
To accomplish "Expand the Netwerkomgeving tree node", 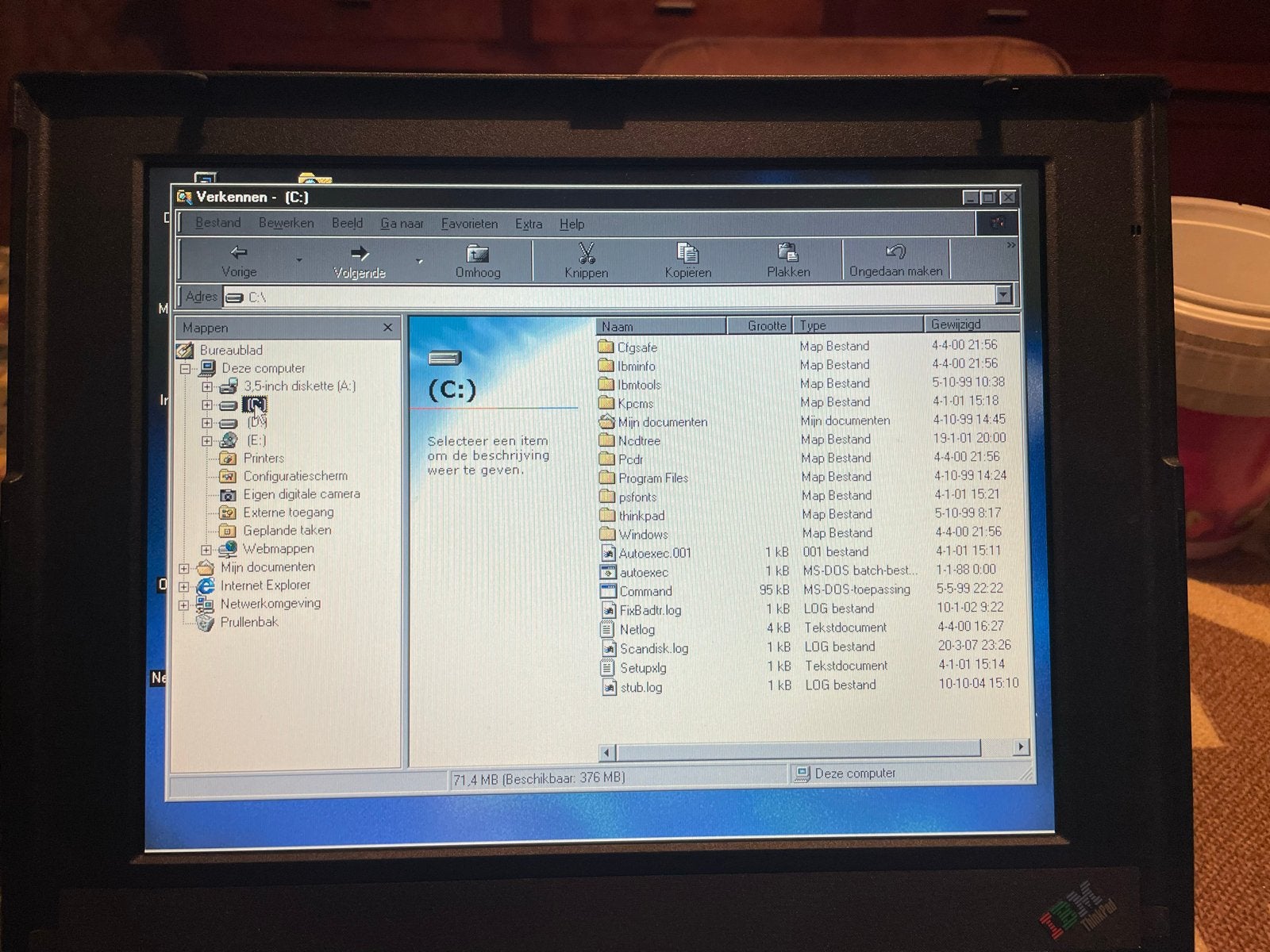I will point(184,605).
